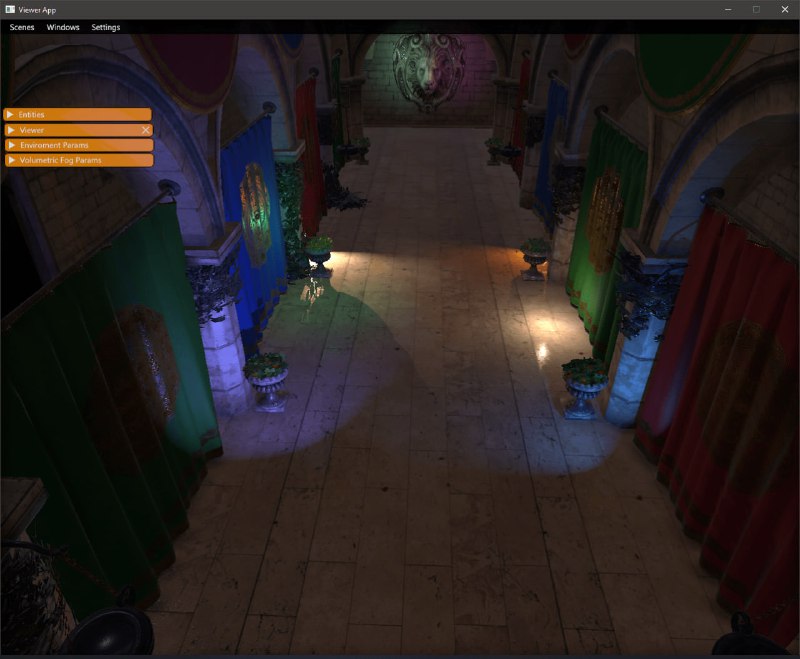Close the Viewer App window

tap(785, 9)
